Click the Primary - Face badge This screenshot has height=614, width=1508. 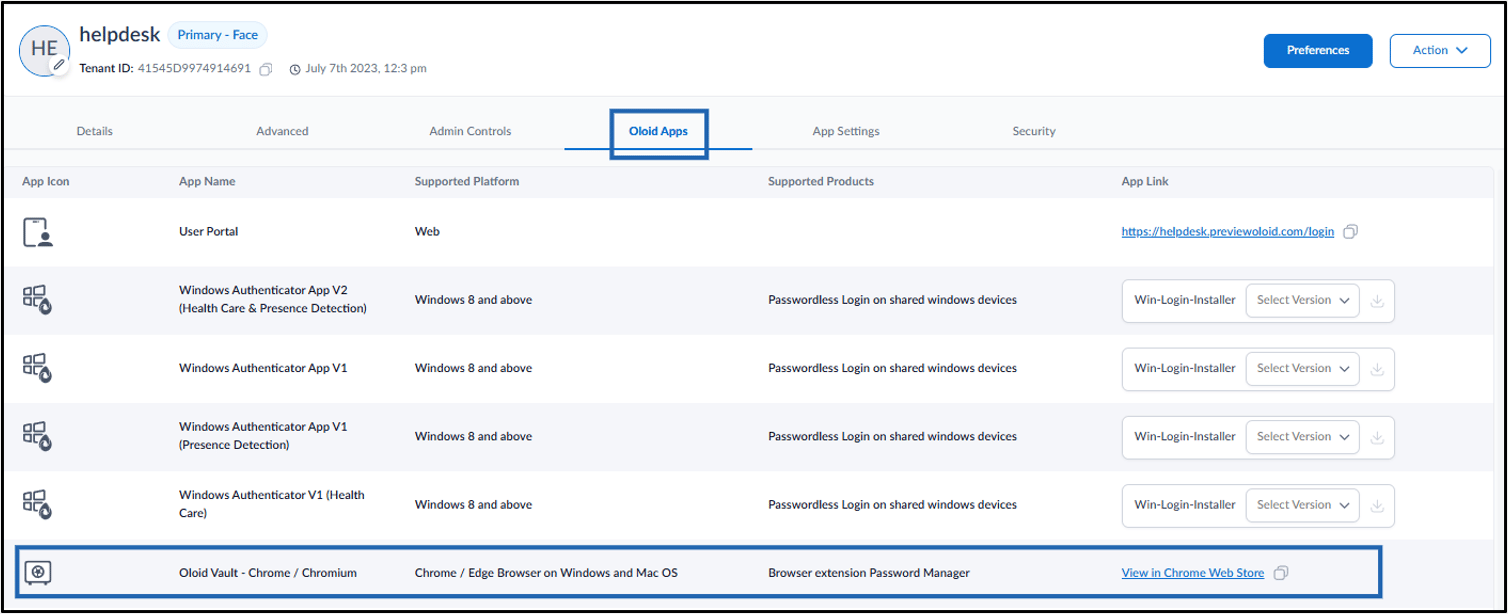click(x=217, y=35)
